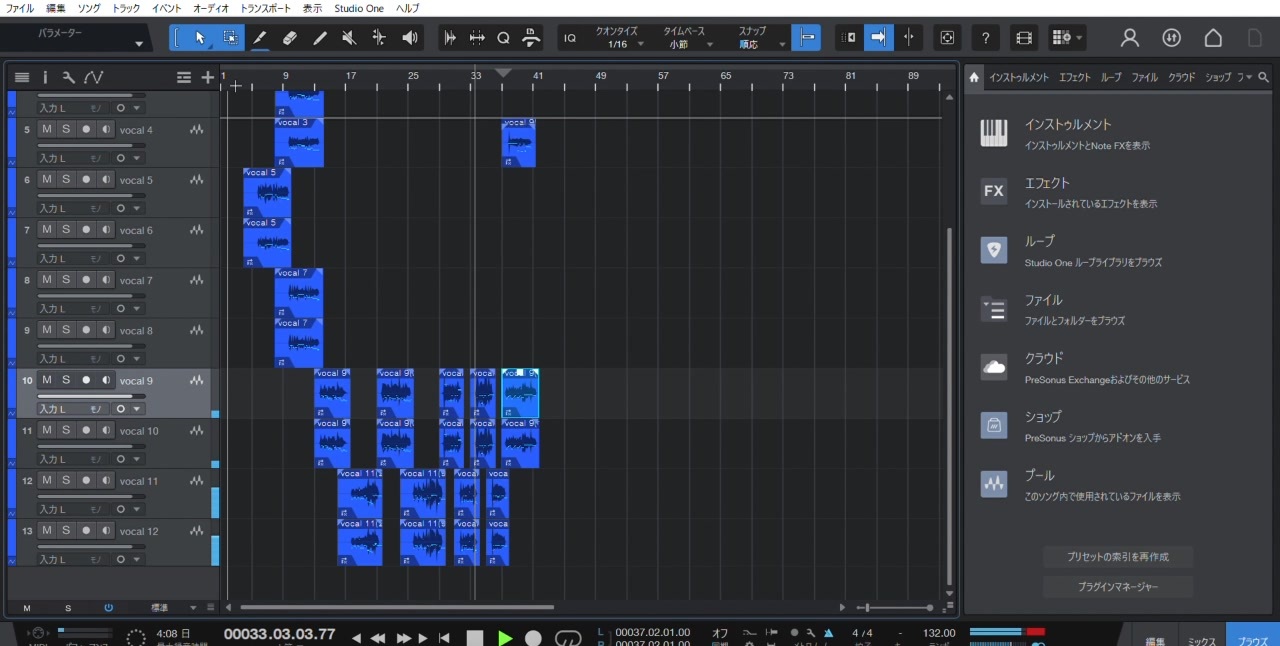Viewport: 1280px width, 646px height.
Task: Mute the vocal 9 track
Action: coord(46,380)
